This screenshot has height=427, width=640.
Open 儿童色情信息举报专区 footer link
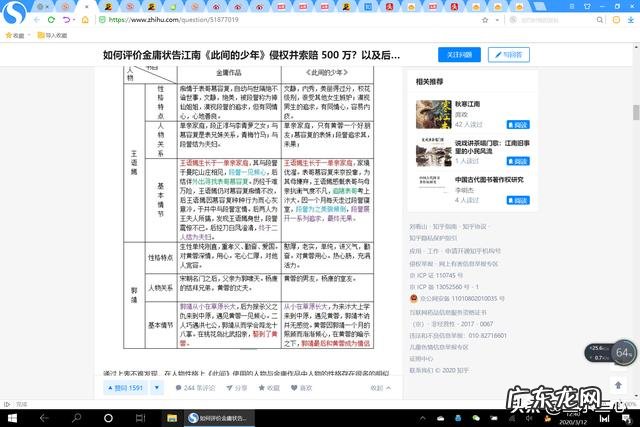click(x=439, y=347)
